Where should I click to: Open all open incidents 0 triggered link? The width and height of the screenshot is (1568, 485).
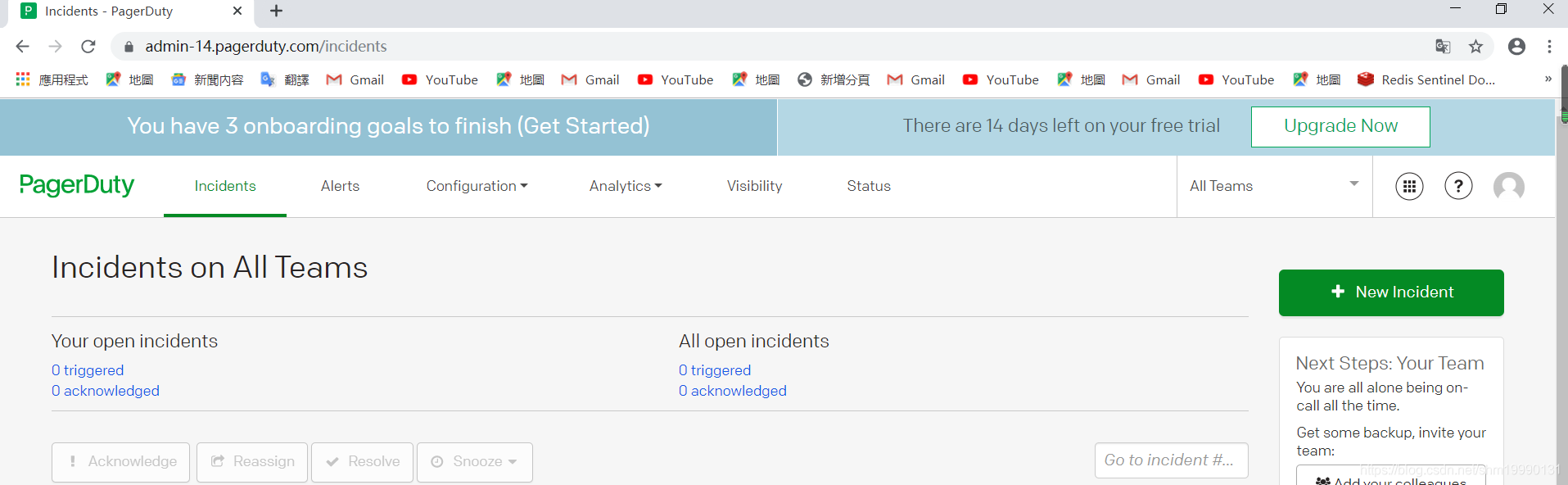[715, 370]
